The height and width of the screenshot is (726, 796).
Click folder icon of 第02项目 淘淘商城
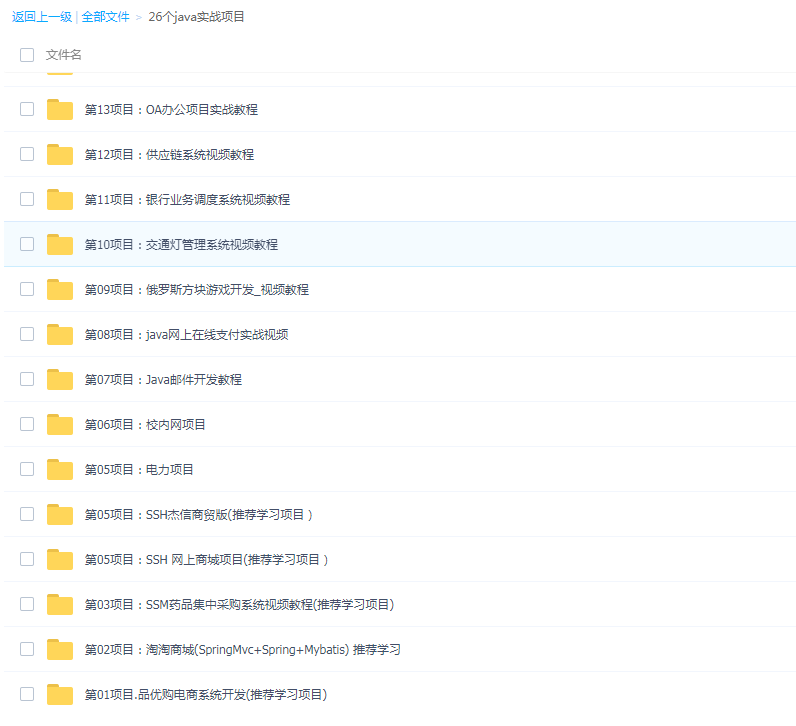pyautogui.click(x=60, y=649)
